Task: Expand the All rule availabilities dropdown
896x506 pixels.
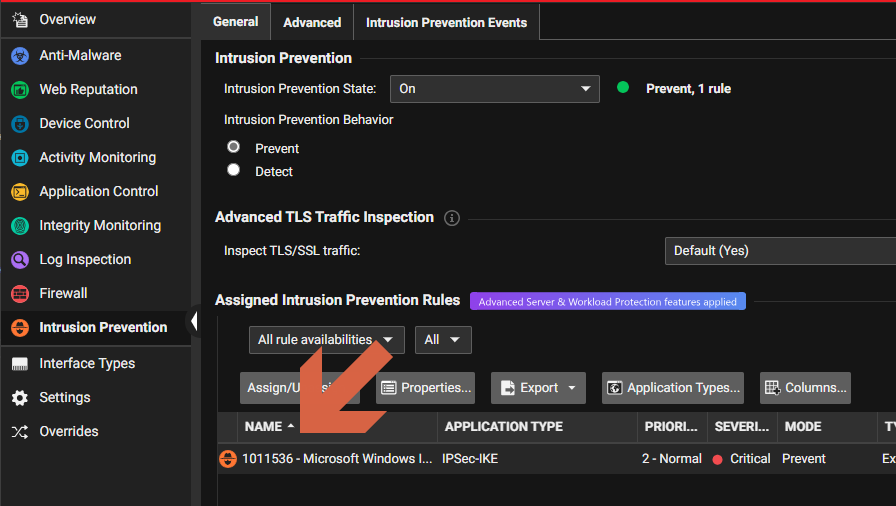Action: 326,340
